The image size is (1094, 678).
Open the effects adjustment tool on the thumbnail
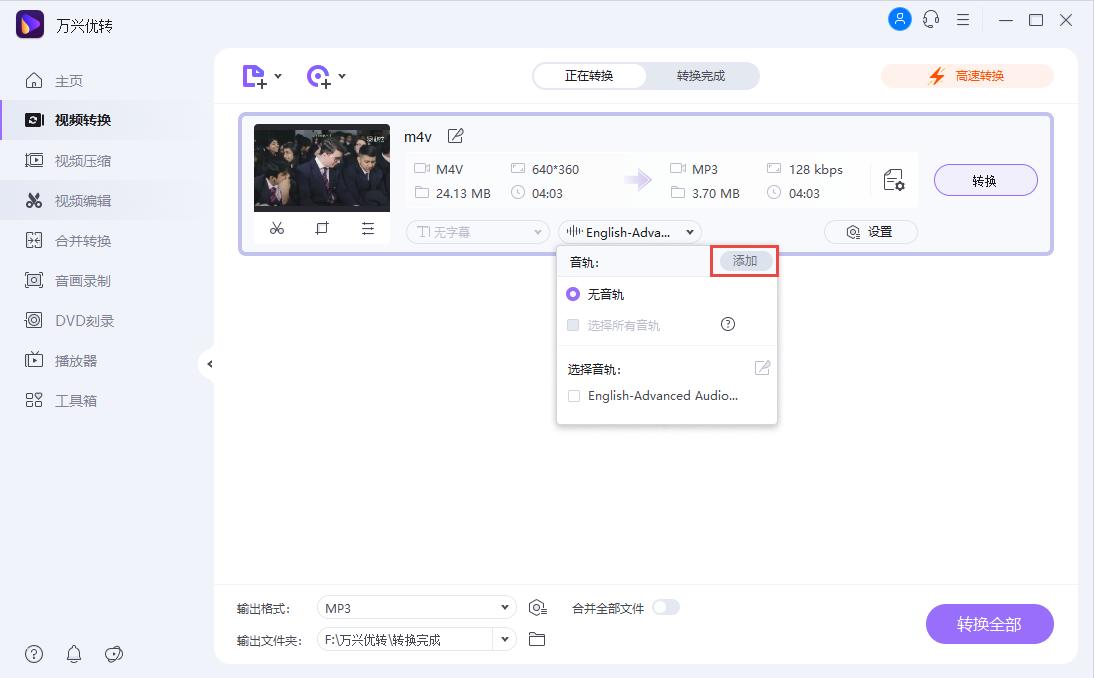(x=368, y=228)
